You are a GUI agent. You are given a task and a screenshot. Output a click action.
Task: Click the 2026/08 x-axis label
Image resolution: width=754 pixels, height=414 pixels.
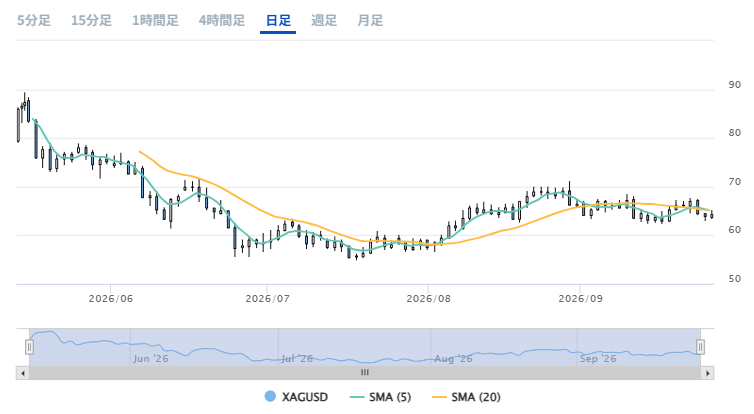click(x=428, y=299)
